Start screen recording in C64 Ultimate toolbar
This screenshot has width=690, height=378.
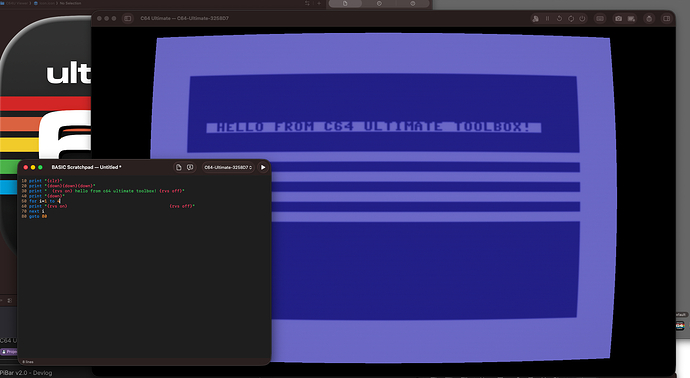coord(631,18)
